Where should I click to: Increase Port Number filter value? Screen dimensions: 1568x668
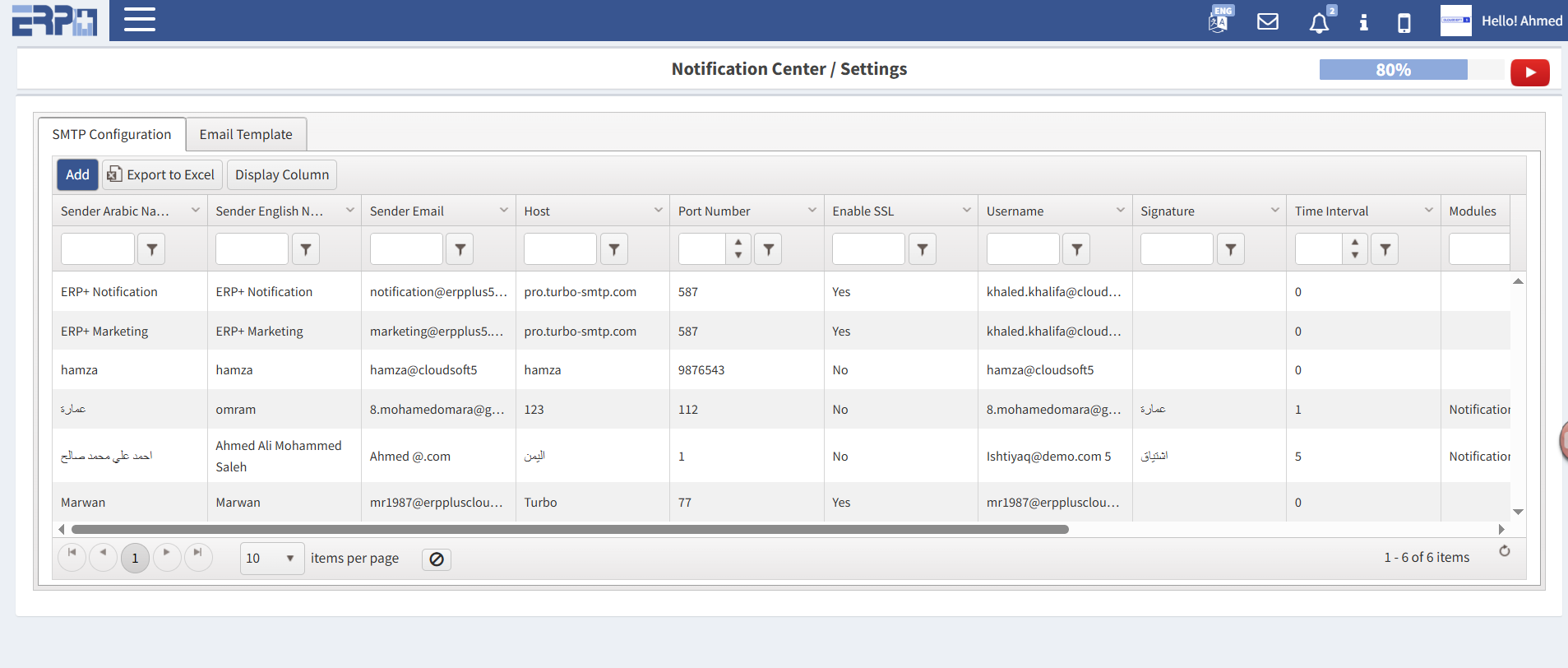click(738, 243)
